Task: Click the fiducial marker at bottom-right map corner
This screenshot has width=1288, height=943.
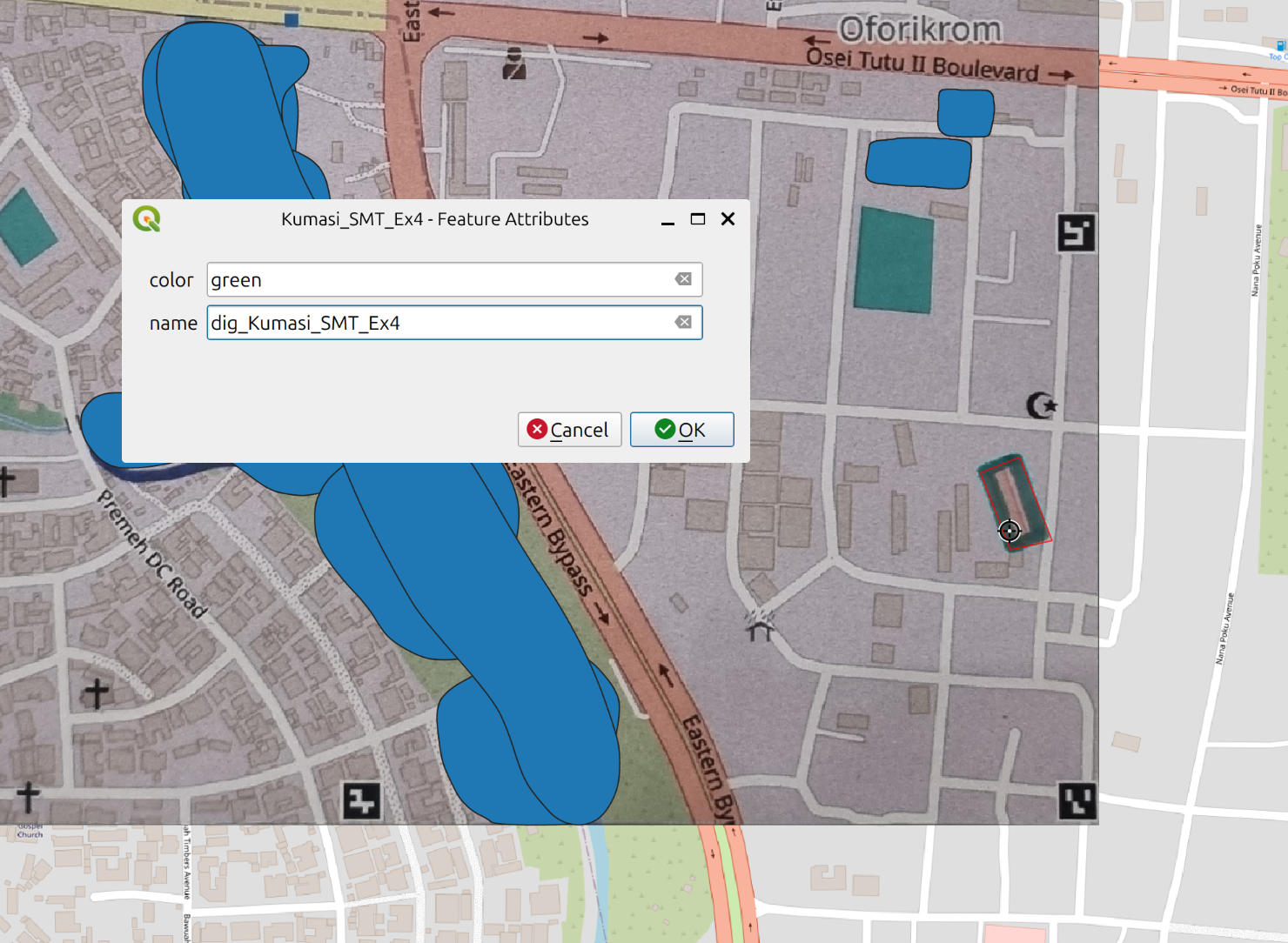Action: 1077,800
